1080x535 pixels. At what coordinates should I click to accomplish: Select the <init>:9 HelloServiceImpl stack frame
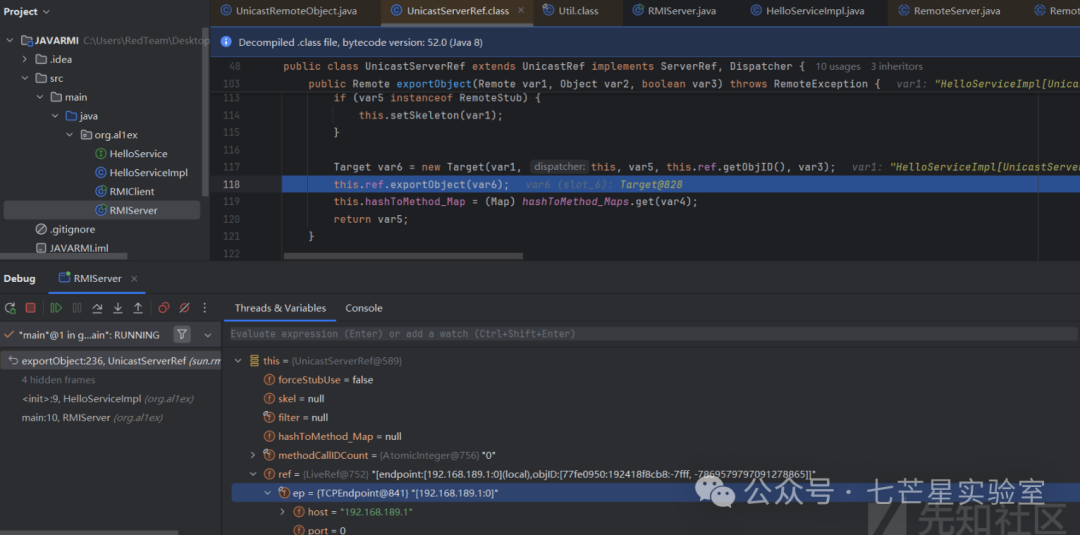[x=107, y=399]
